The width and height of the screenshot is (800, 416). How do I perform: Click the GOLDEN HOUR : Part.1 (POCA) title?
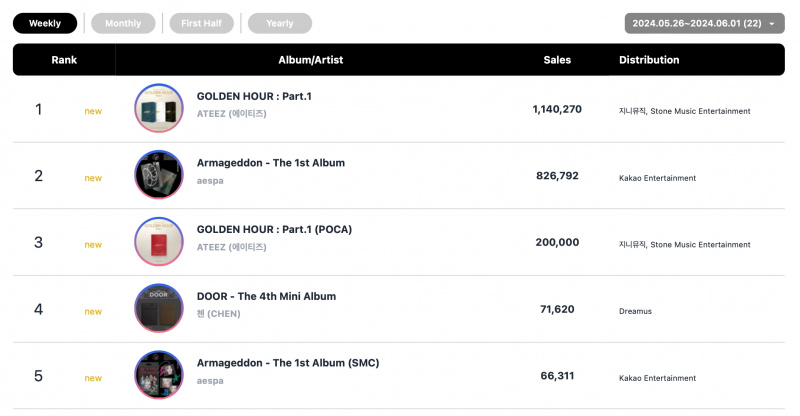(x=274, y=230)
